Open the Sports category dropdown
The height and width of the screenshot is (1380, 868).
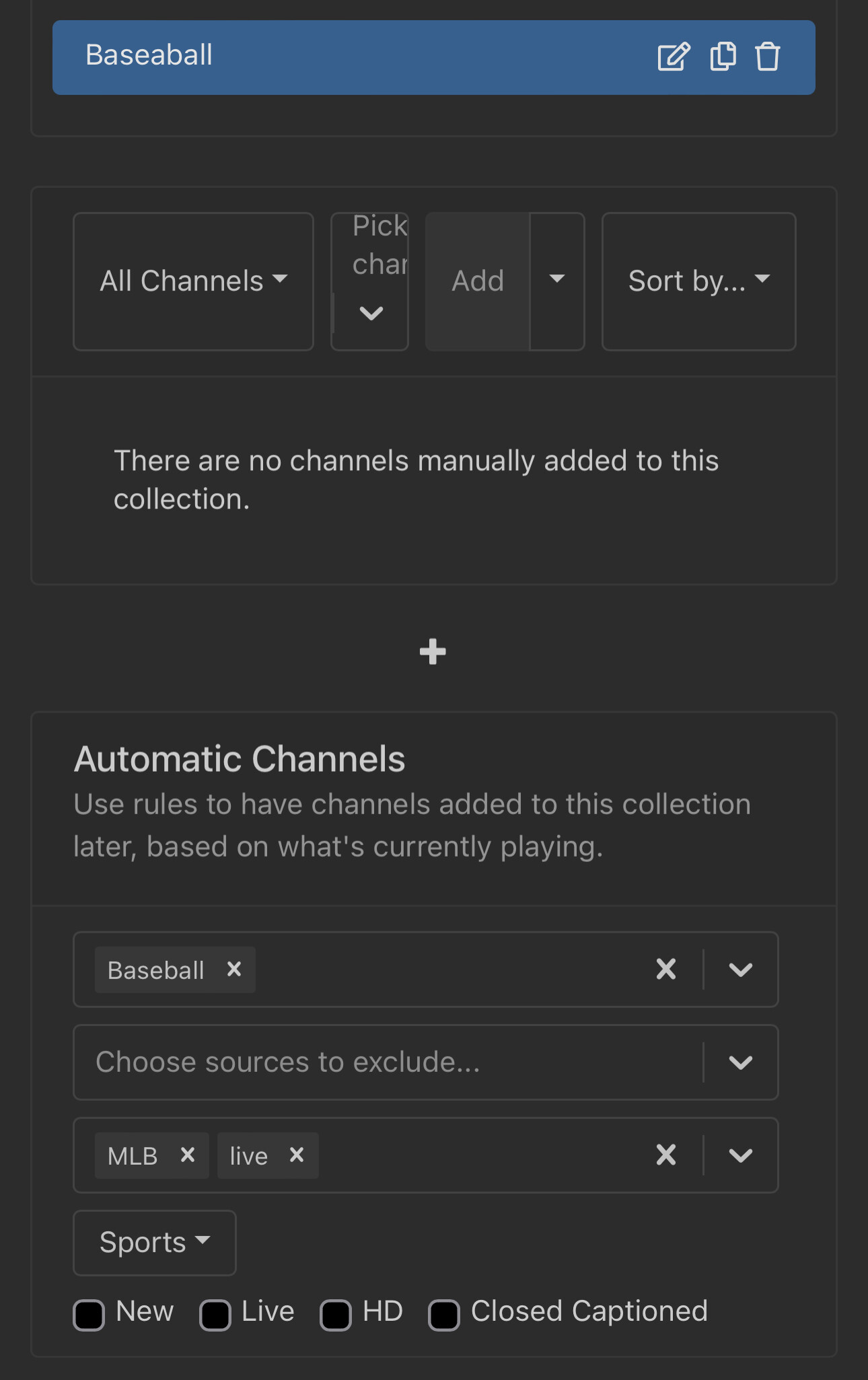(154, 1243)
